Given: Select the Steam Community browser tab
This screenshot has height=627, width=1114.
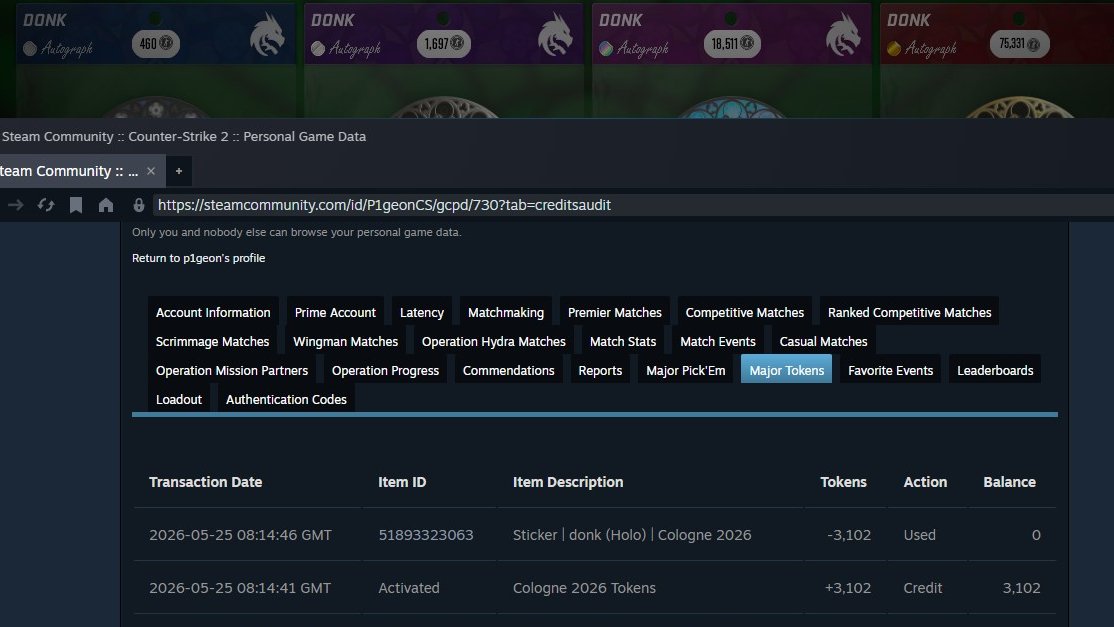Looking at the screenshot, I should tap(82, 171).
